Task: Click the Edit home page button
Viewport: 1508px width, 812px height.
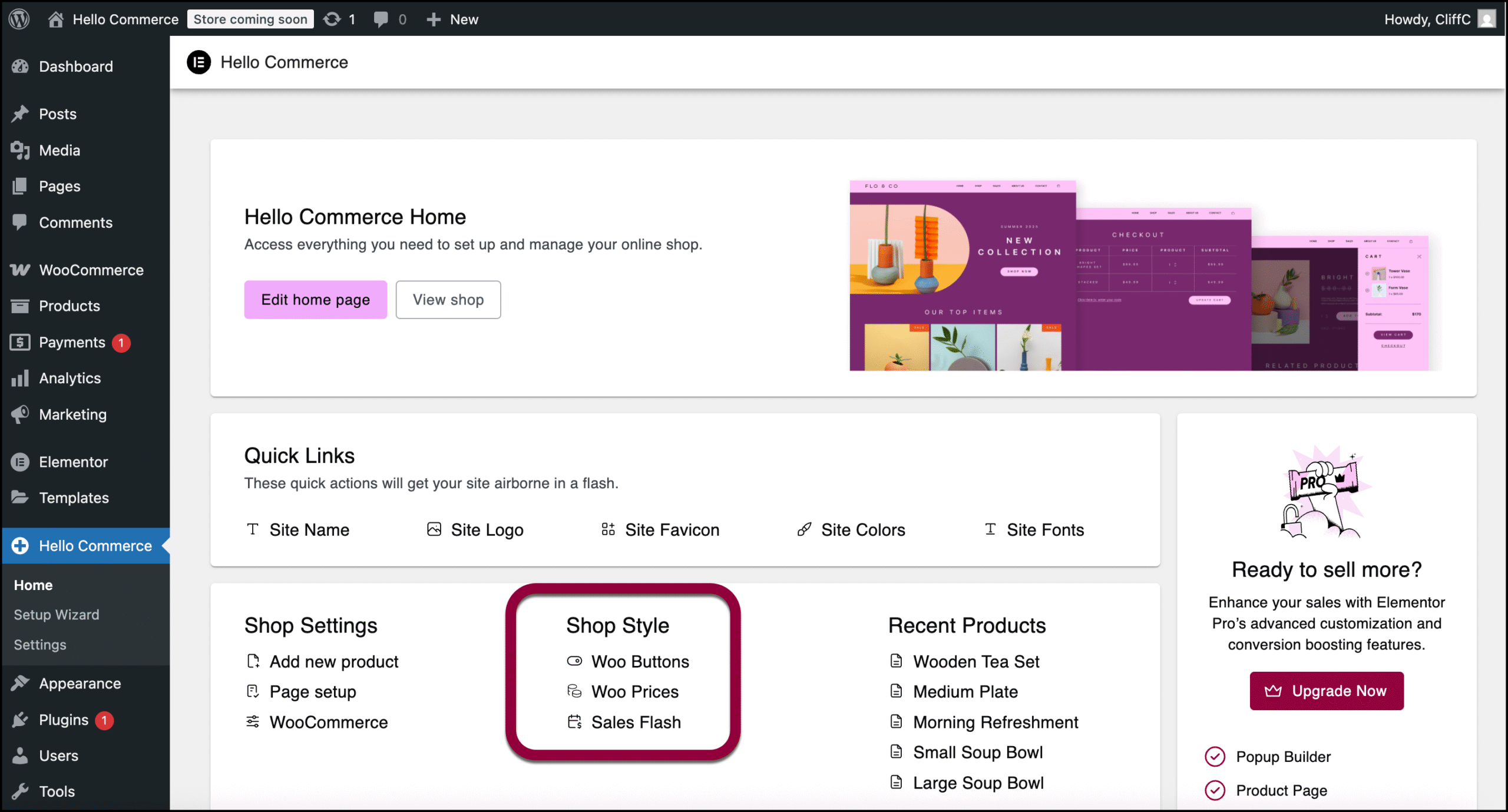Action: 316,299
